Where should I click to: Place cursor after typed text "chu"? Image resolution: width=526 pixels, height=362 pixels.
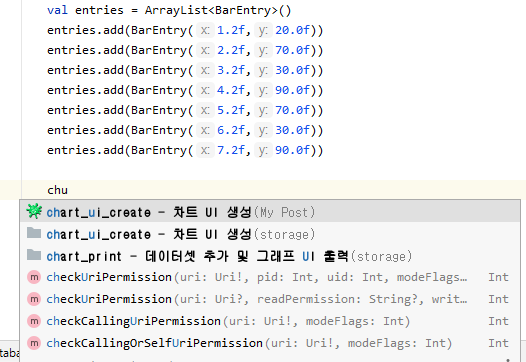point(68,190)
